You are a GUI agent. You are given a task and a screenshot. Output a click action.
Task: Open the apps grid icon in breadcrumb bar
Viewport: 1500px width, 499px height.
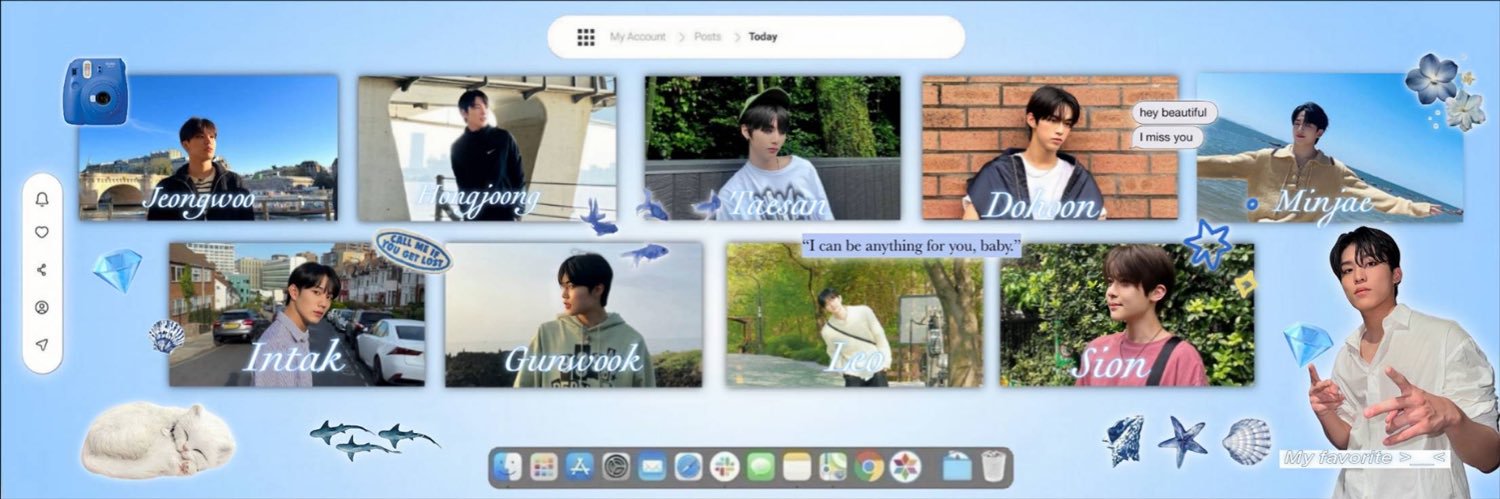pyautogui.click(x=586, y=37)
